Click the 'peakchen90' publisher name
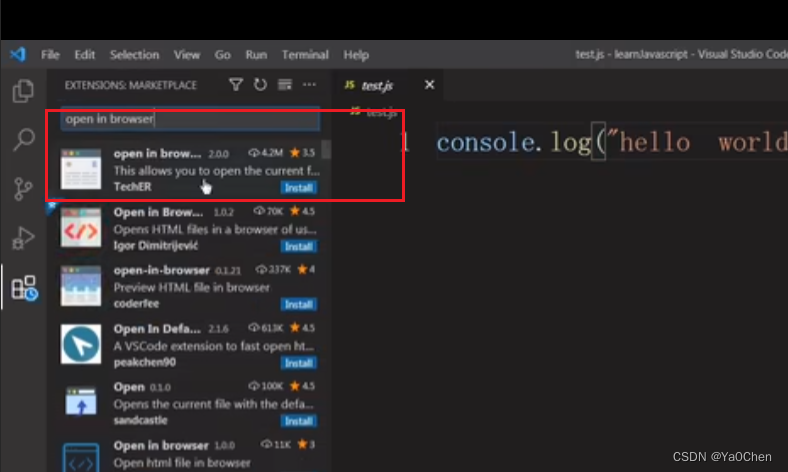 point(145,362)
